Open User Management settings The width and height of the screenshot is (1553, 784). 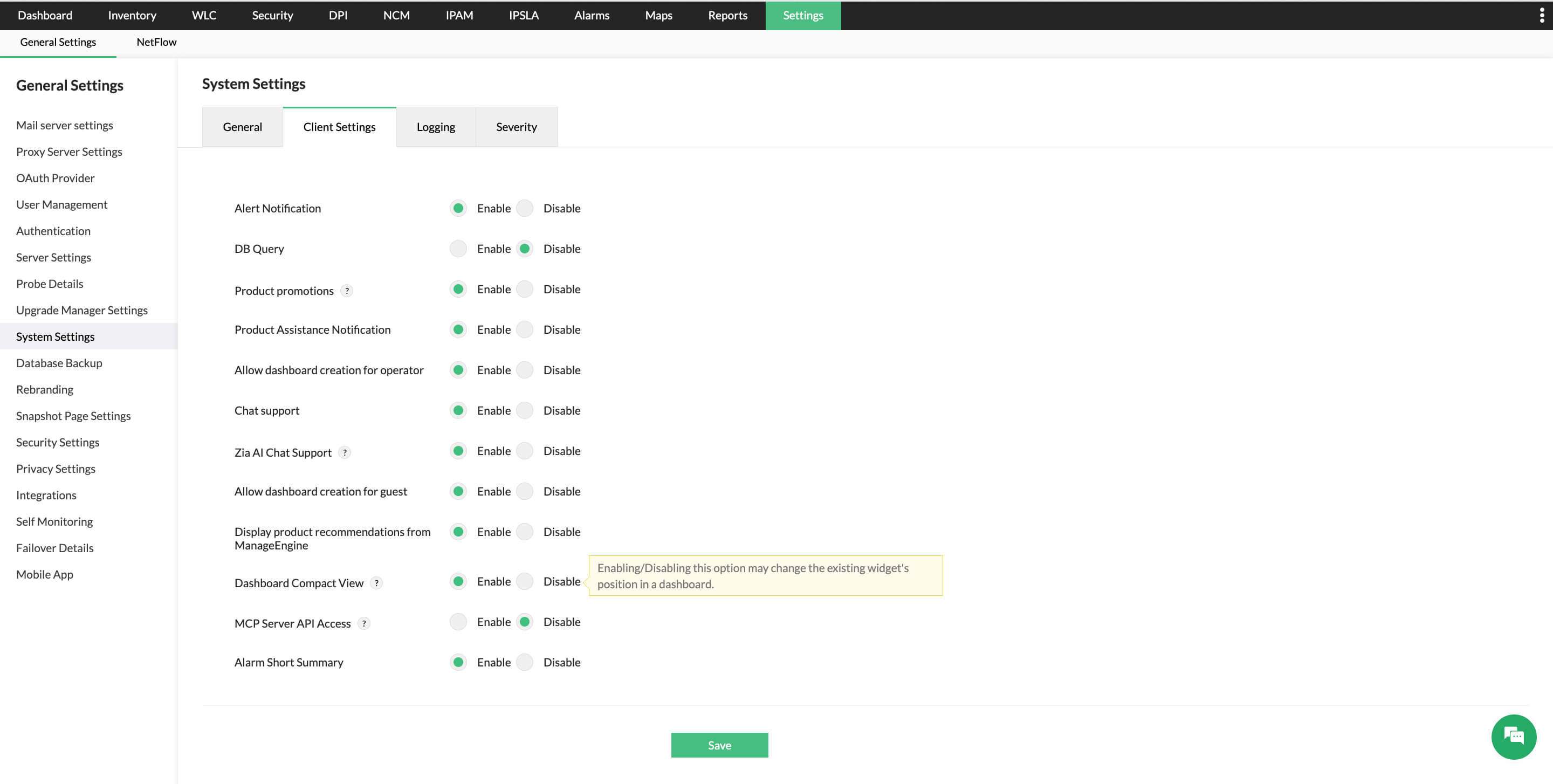(61, 204)
